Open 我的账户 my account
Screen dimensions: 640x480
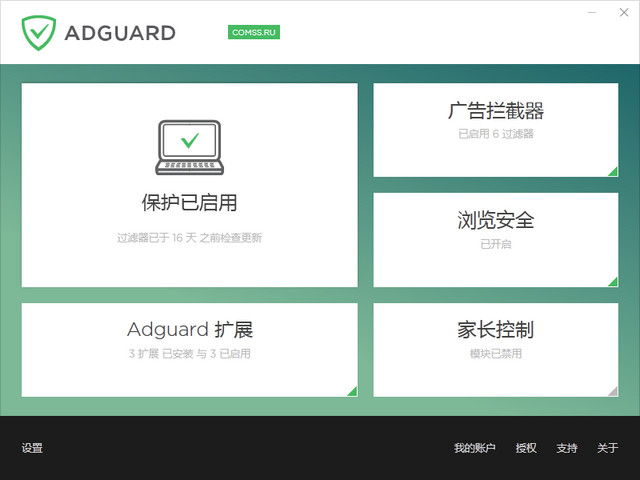(474, 448)
